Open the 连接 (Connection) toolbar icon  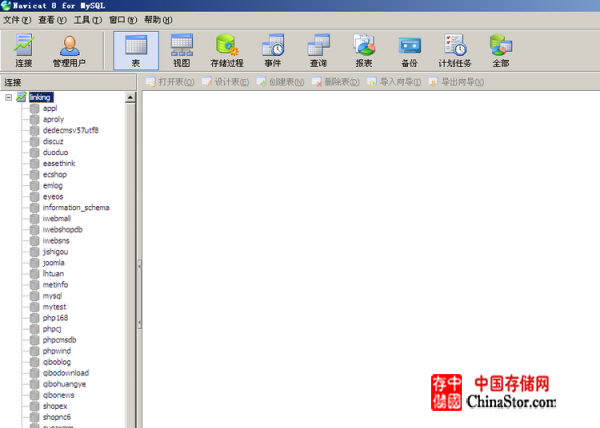(x=24, y=51)
